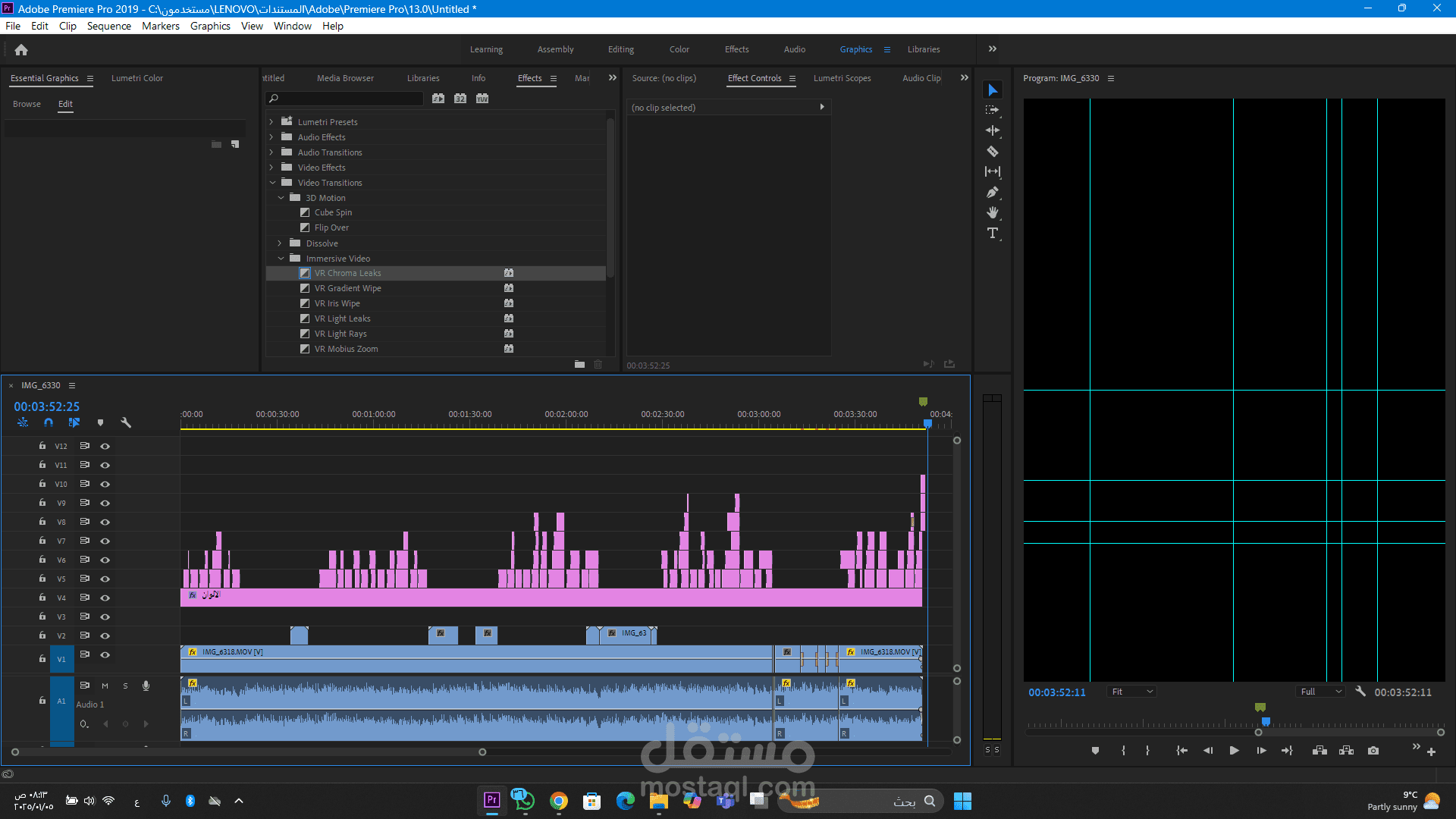Screen dimensions: 1456x819
Task: Collapse the 3D Motion folder
Action: (281, 198)
